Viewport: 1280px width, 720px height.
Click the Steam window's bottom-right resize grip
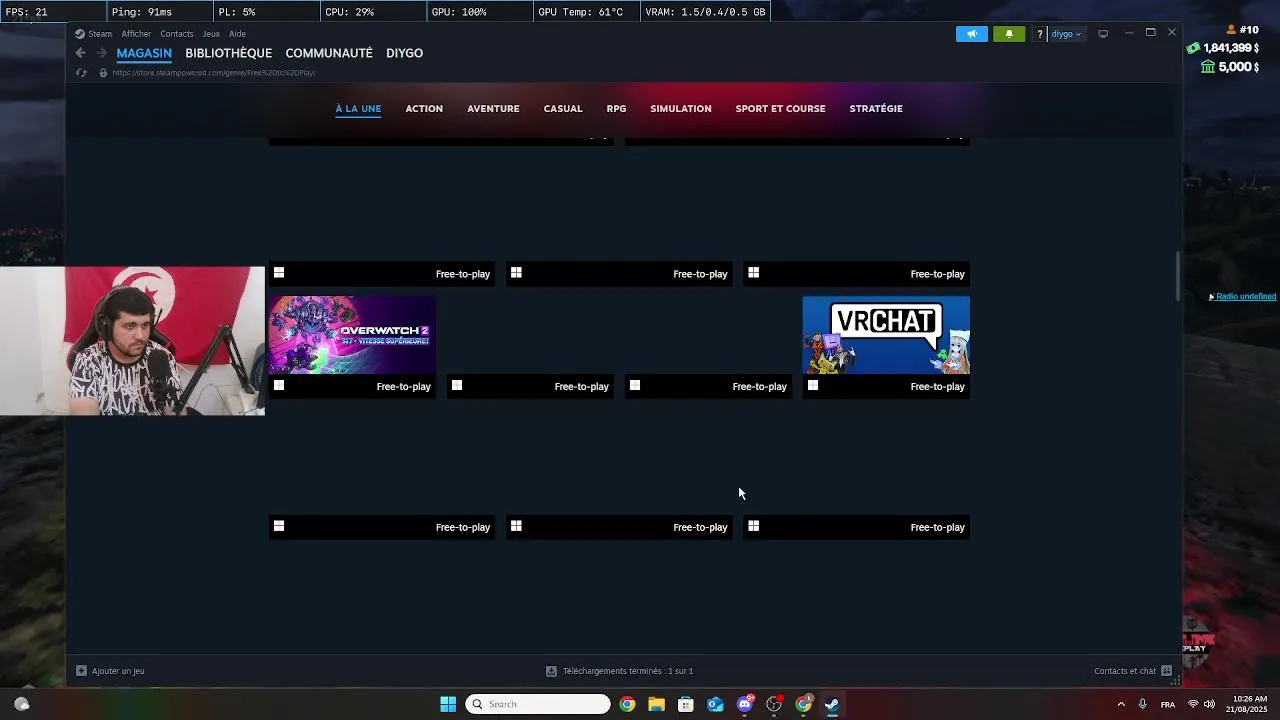(x=1176, y=681)
